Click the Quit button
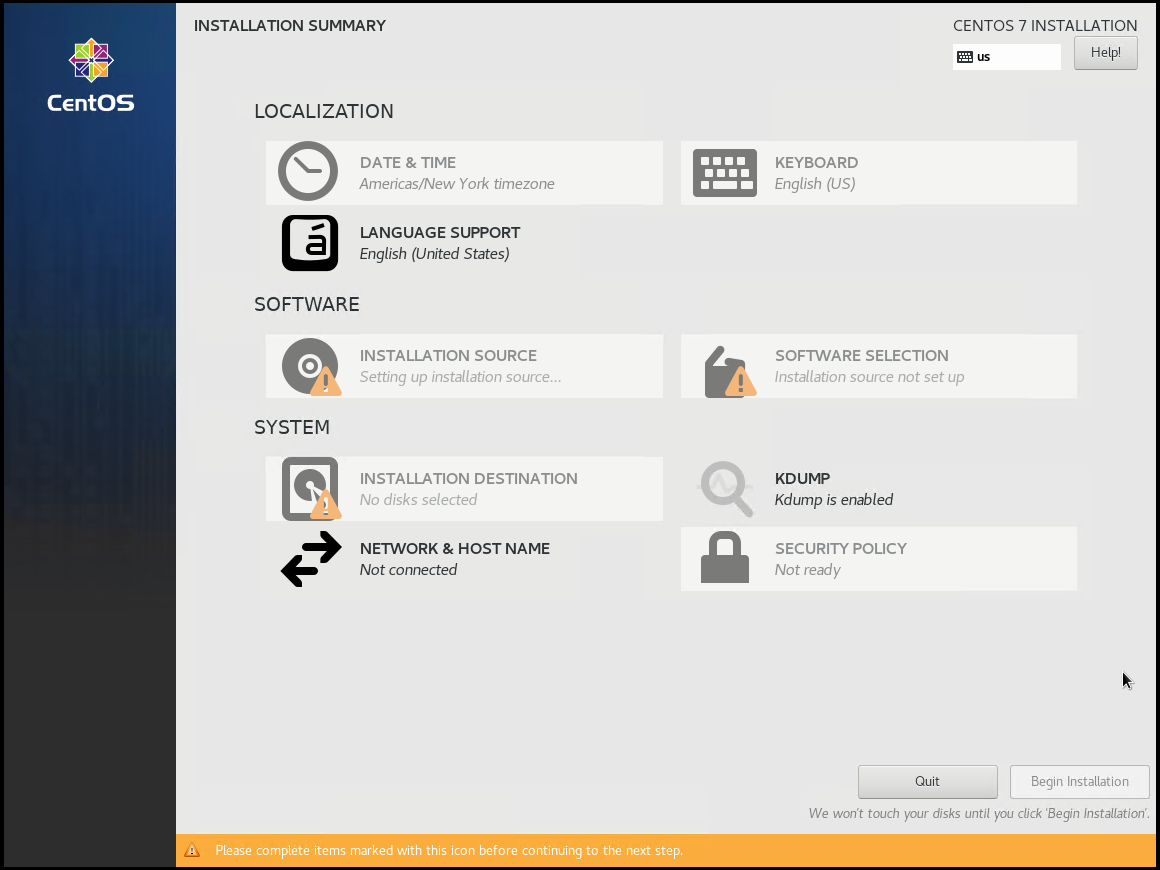The width and height of the screenshot is (1160, 870). tap(927, 781)
